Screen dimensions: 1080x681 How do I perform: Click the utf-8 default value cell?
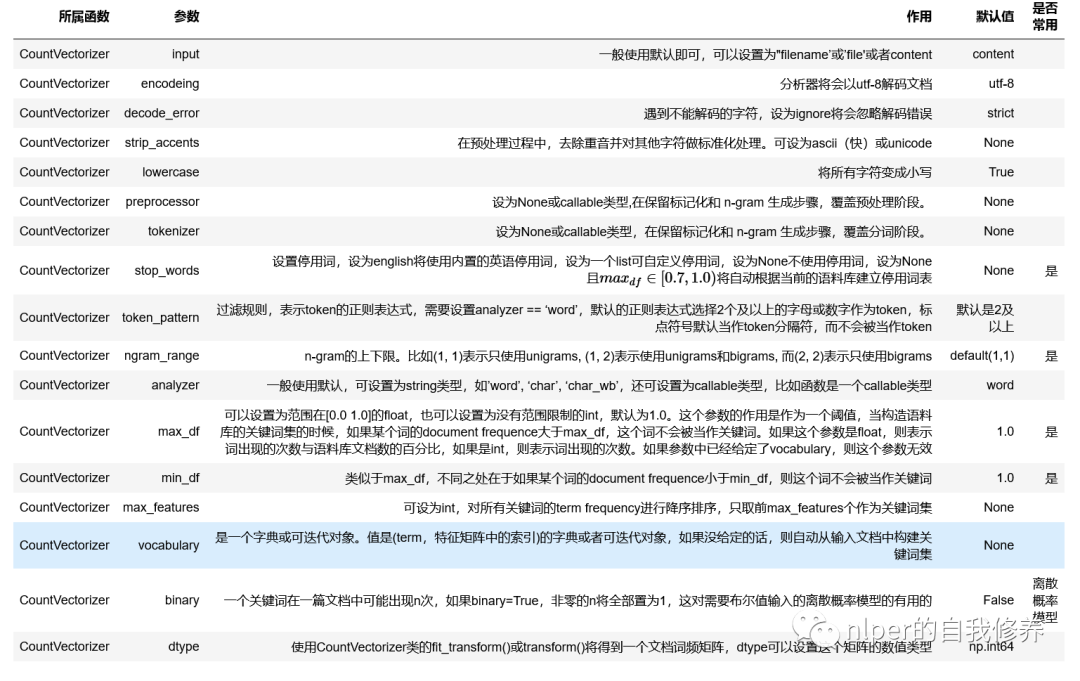[x=1001, y=83]
